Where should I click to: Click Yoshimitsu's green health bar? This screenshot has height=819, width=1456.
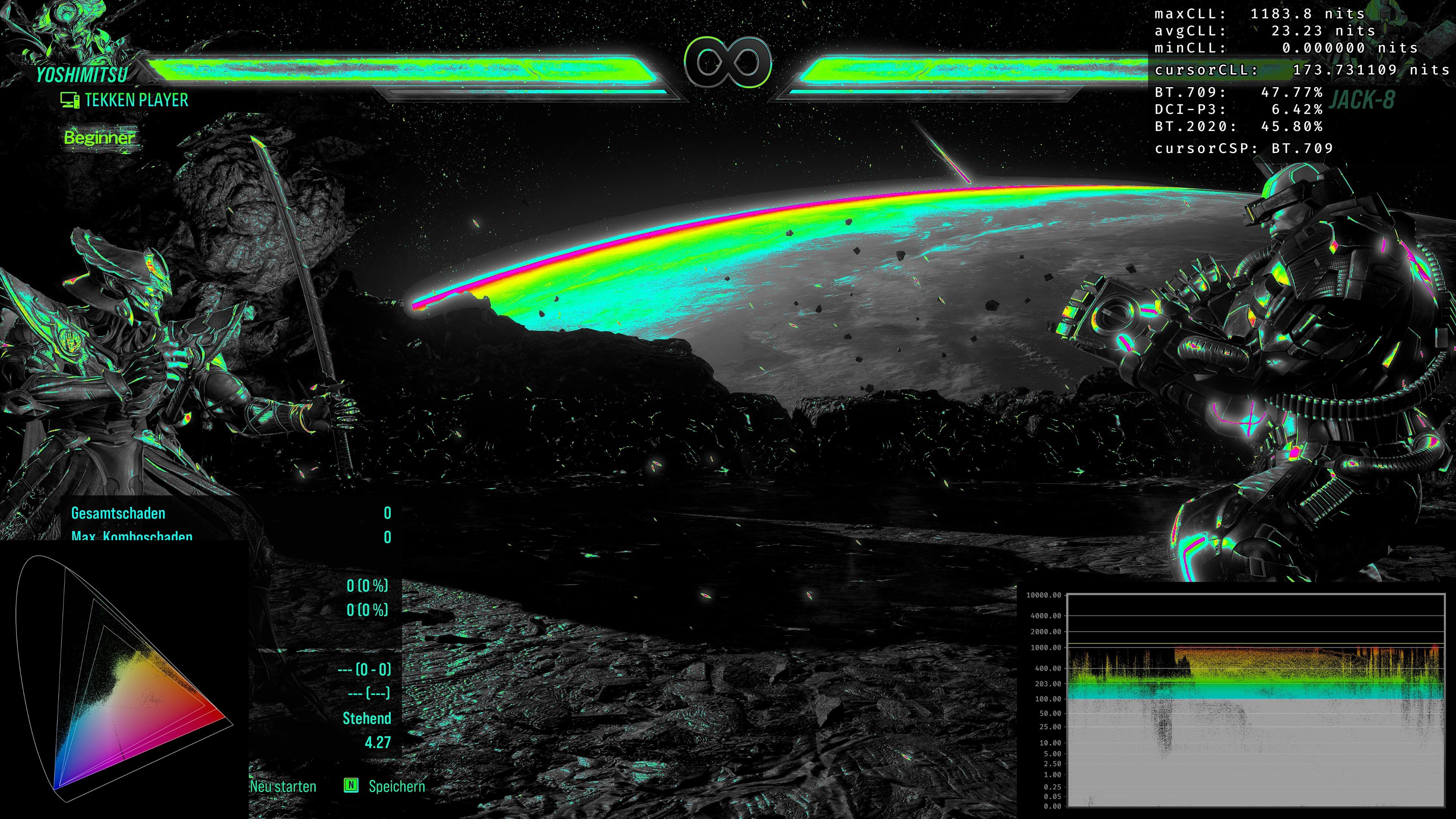396,70
